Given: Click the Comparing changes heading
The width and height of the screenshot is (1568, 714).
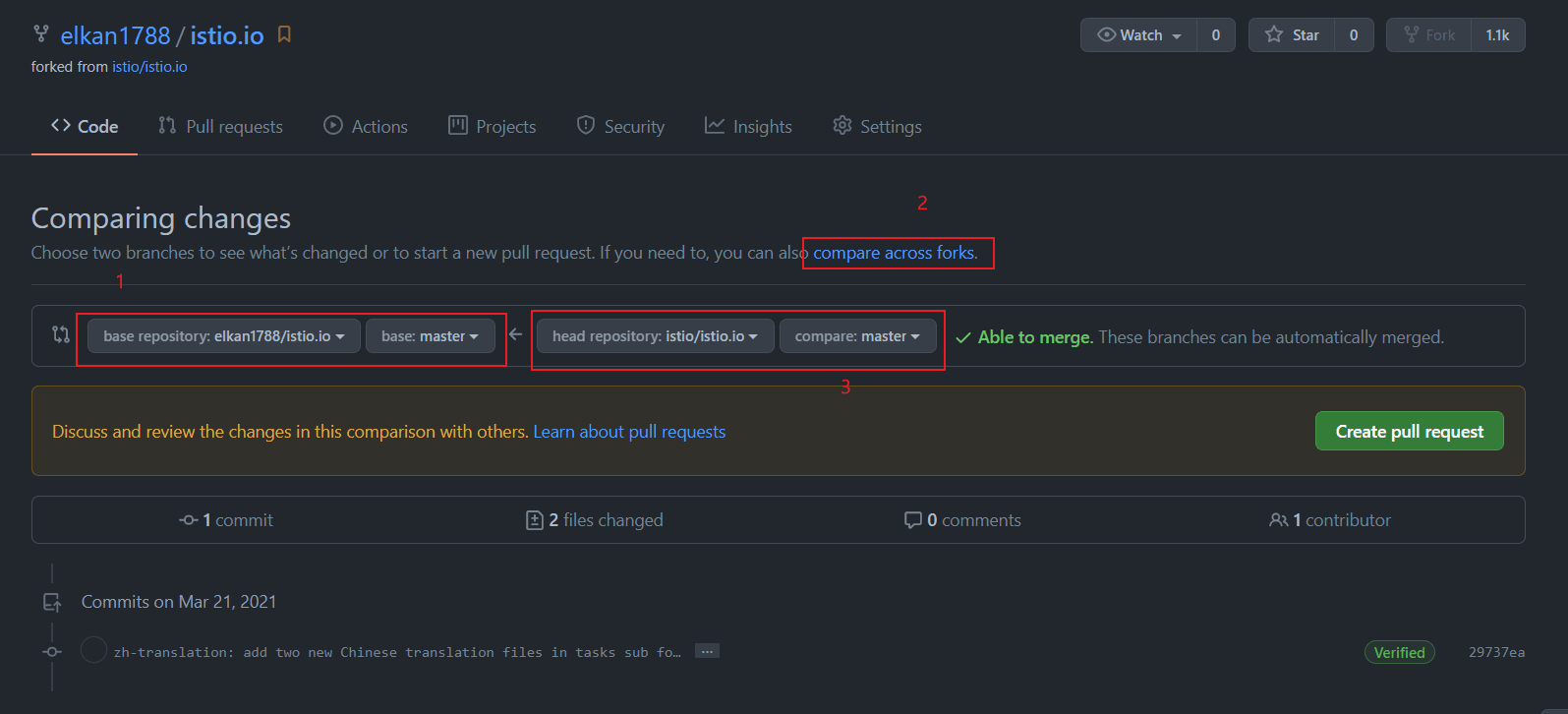Looking at the screenshot, I should [x=161, y=217].
